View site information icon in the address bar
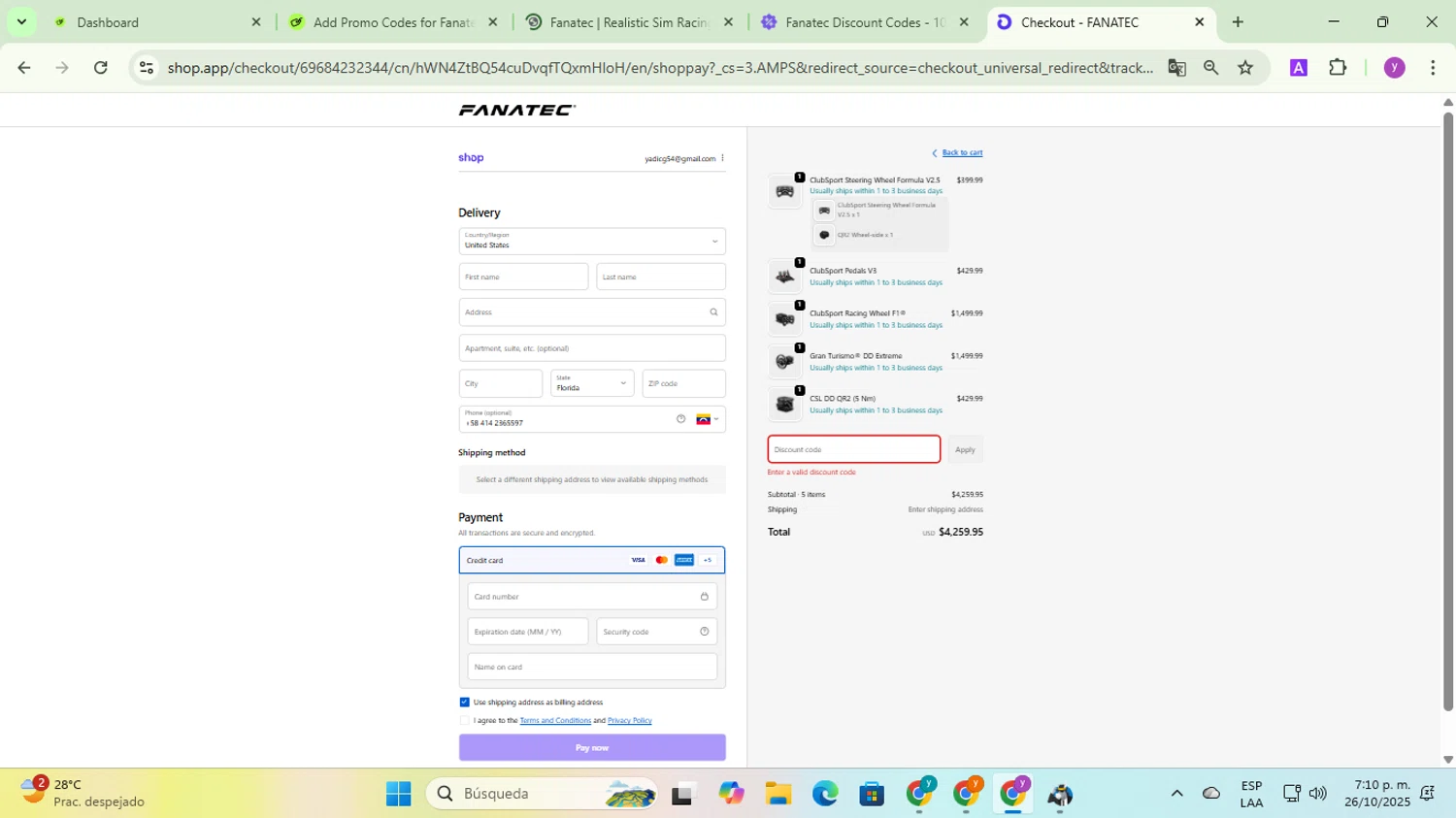 147,67
